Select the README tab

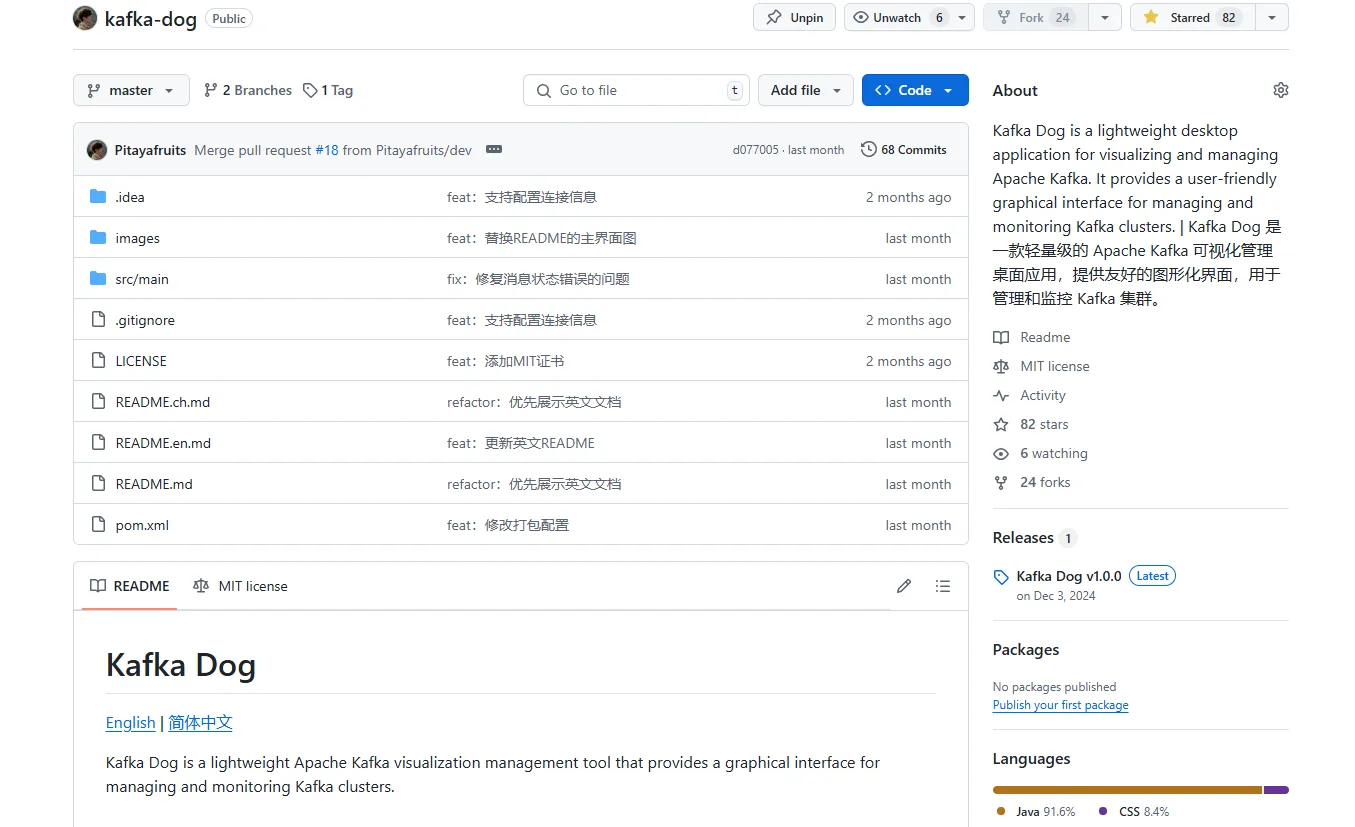click(x=130, y=586)
